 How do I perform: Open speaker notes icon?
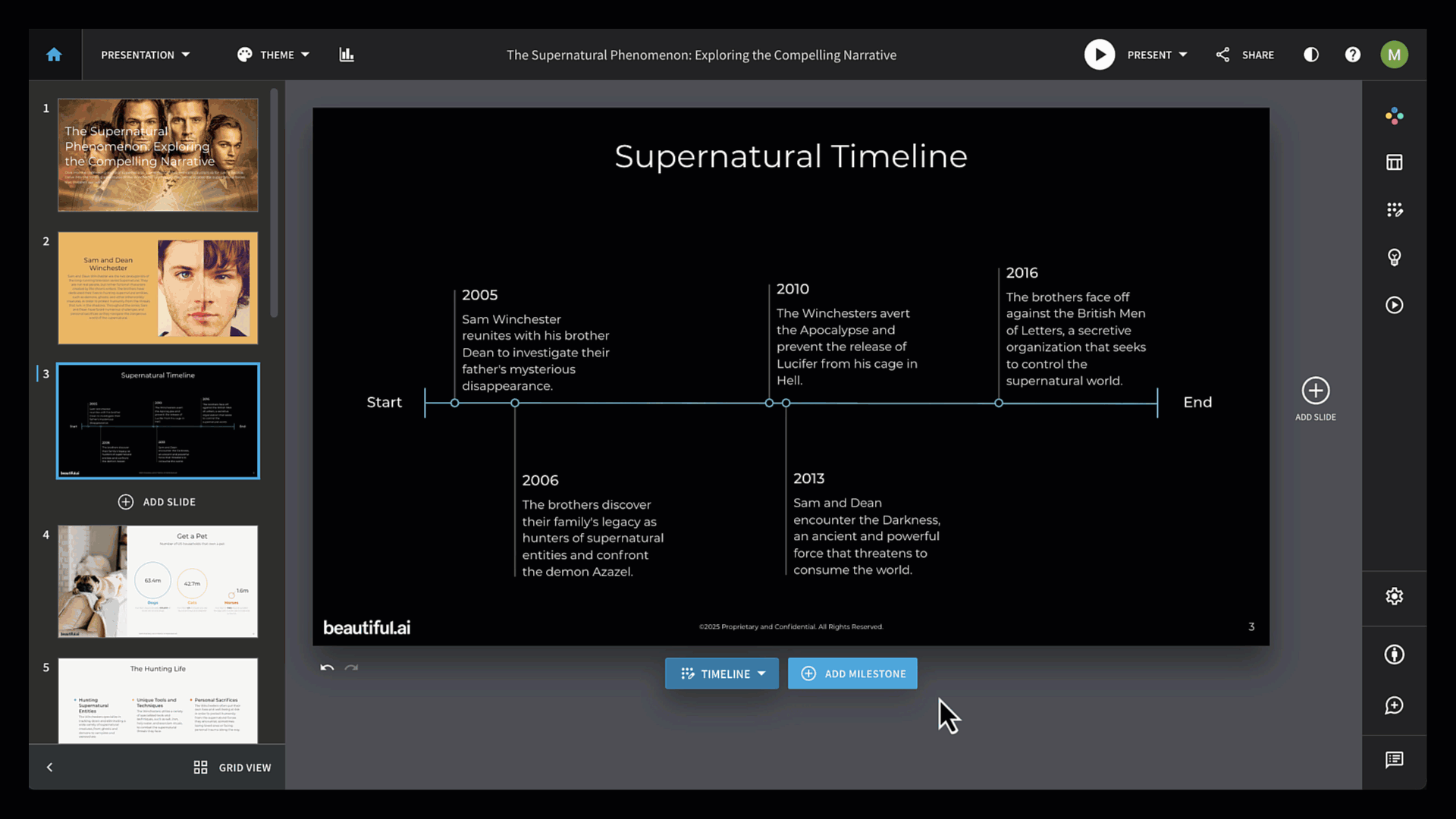tap(1394, 760)
